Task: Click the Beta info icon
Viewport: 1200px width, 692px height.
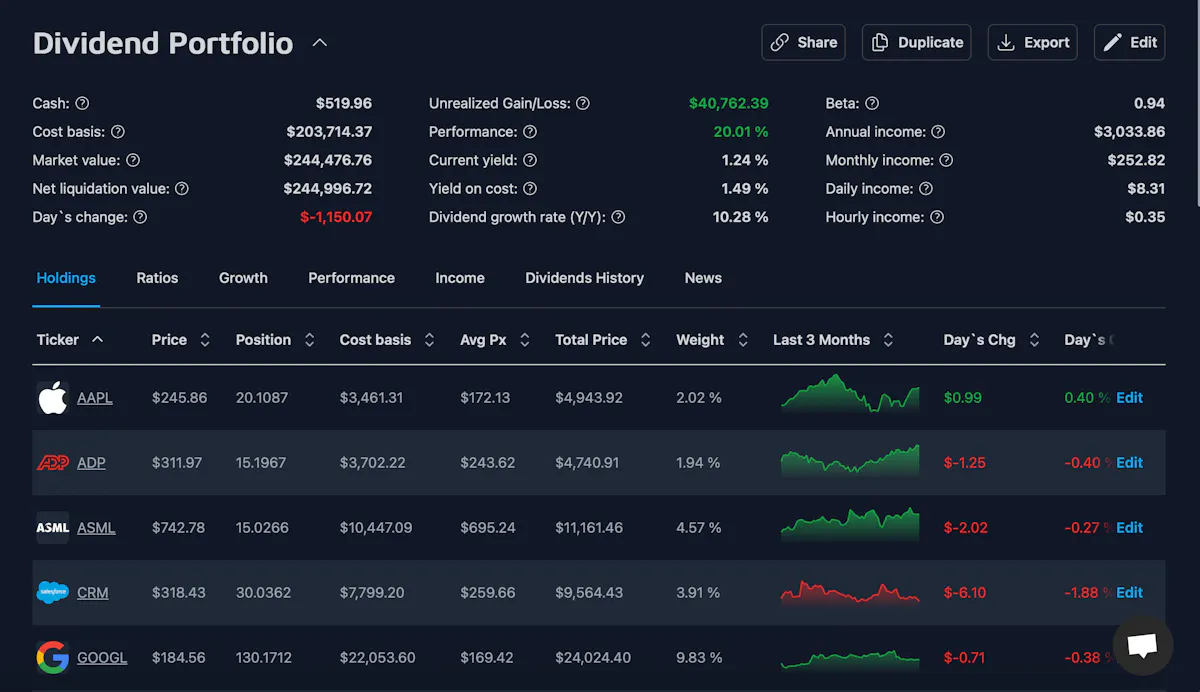Action: point(872,103)
